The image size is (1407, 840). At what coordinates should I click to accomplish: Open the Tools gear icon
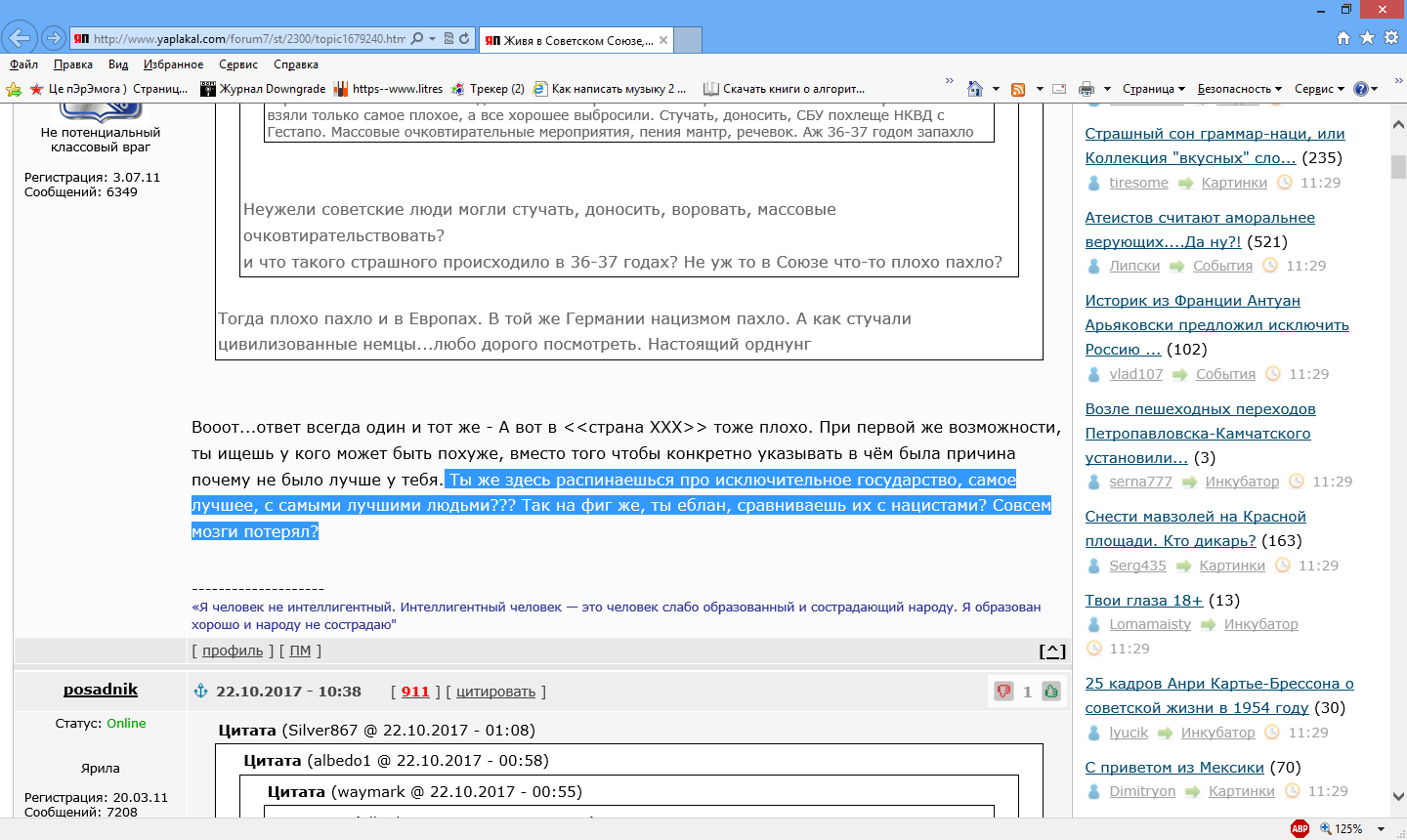coord(1391,38)
